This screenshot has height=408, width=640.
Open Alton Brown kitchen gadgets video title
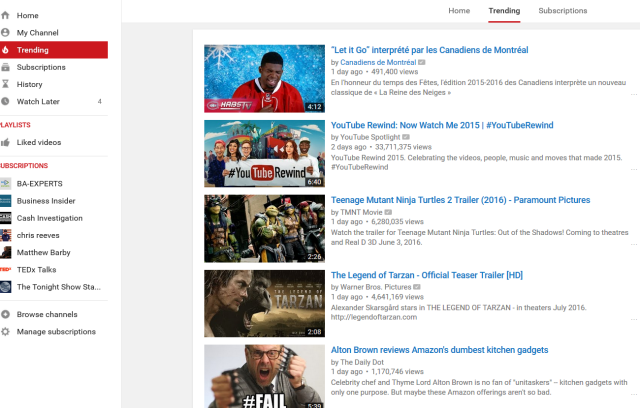click(439, 350)
